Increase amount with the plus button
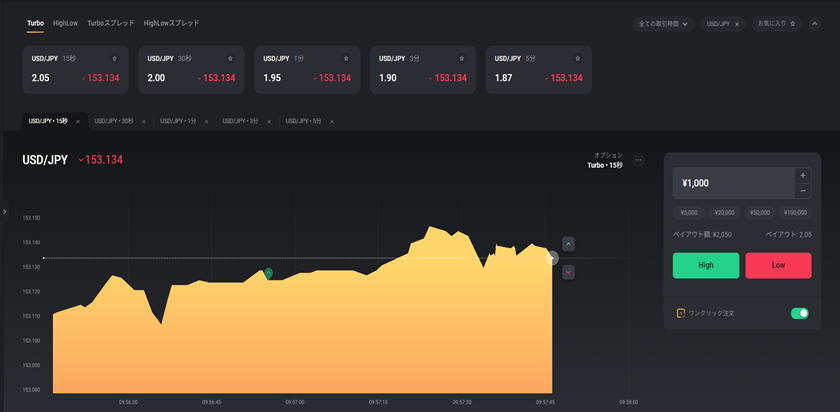Image resolution: width=840 pixels, height=412 pixels. (803, 176)
